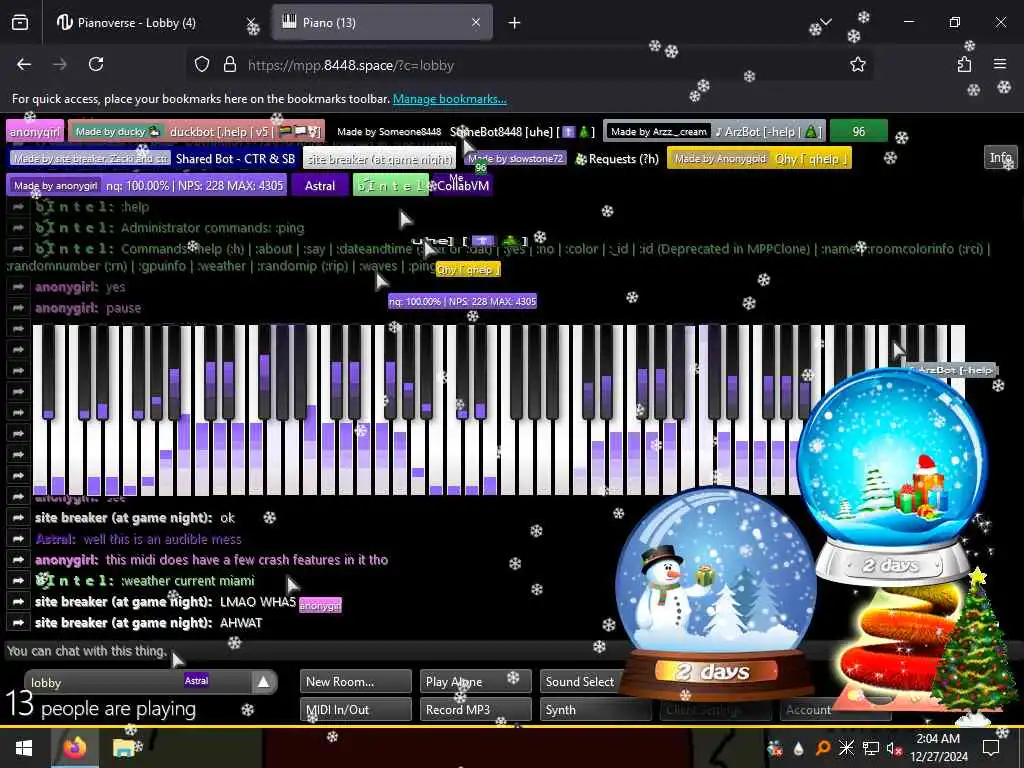Reply to anonygirl's 'pause' message
1024x768 pixels.
(18, 308)
